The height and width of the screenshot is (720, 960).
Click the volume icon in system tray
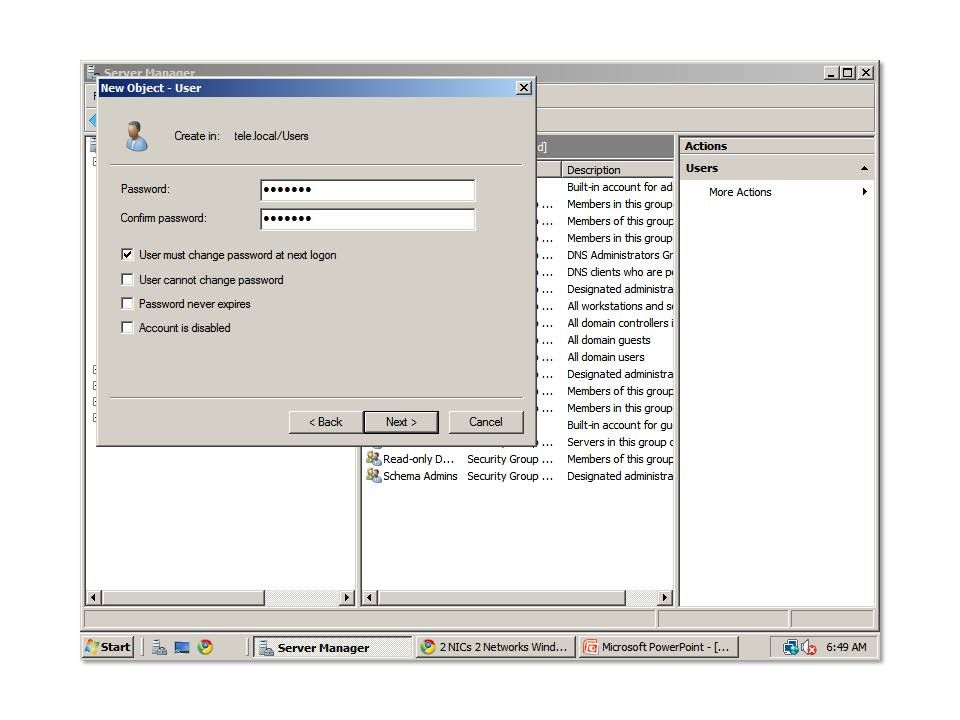pos(808,647)
